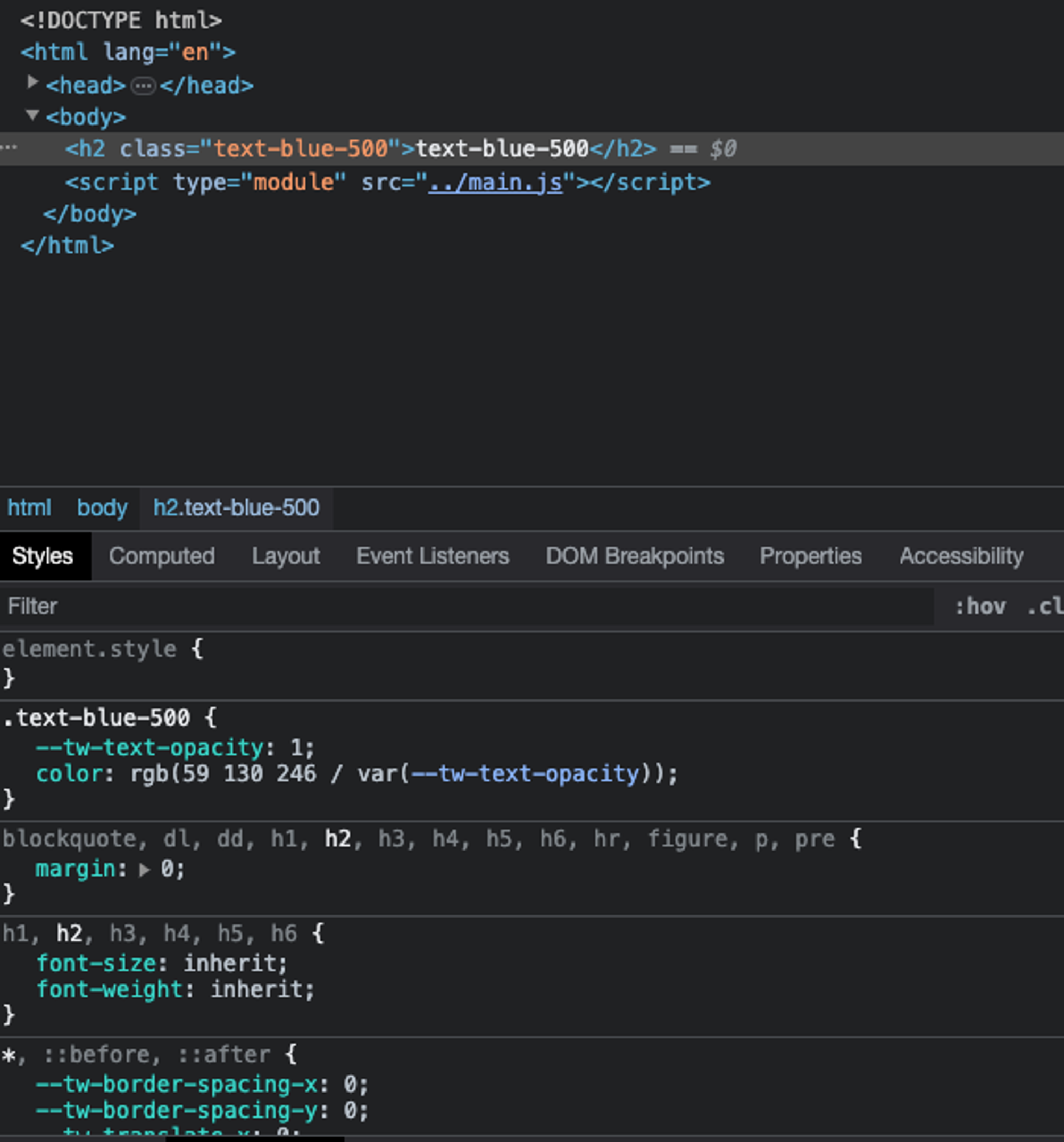
Task: Click html in the breadcrumb bar
Action: [29, 508]
